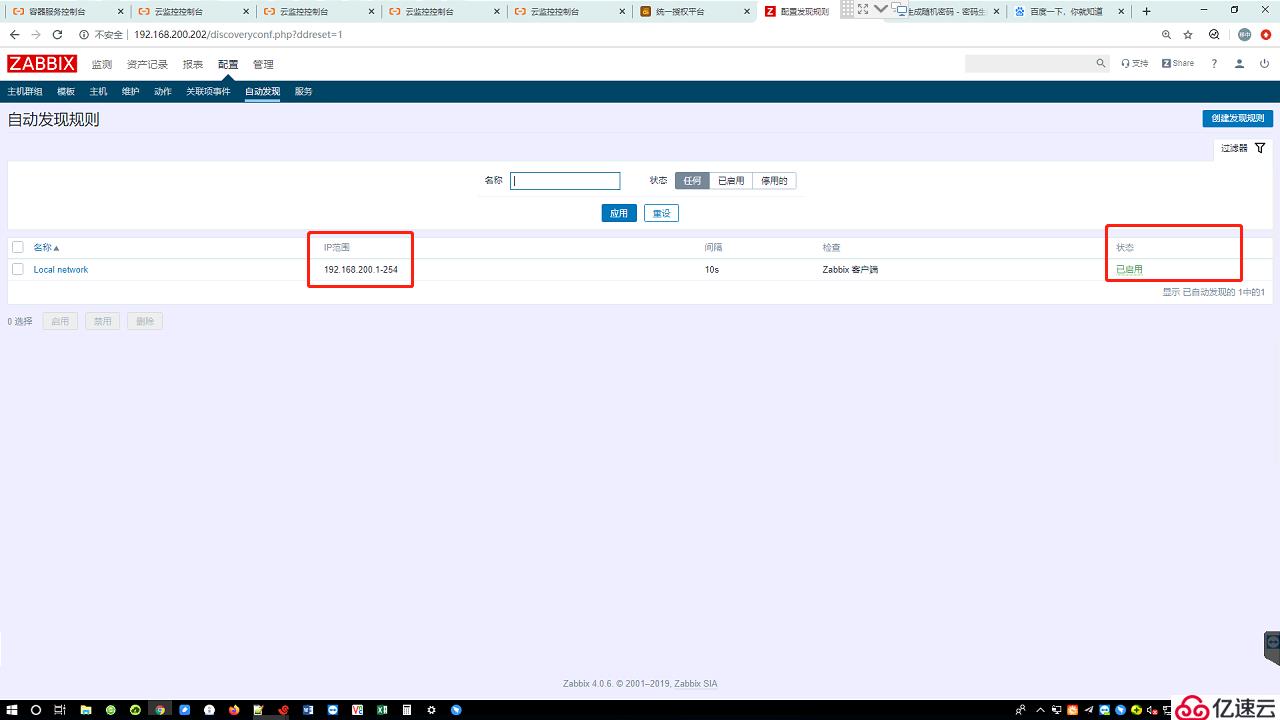
Task: Focus the Zabbix header search box
Action: [x=1036, y=63]
